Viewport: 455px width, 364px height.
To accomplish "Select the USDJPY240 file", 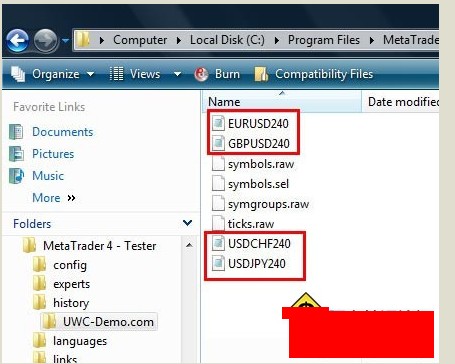I will tap(257, 264).
